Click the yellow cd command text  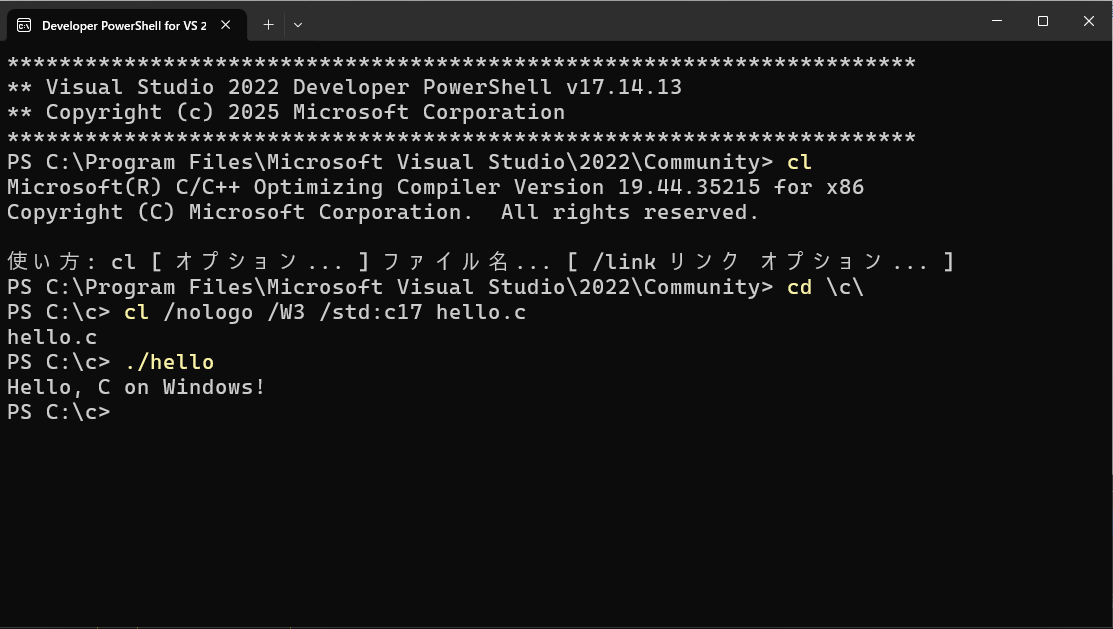click(x=799, y=287)
